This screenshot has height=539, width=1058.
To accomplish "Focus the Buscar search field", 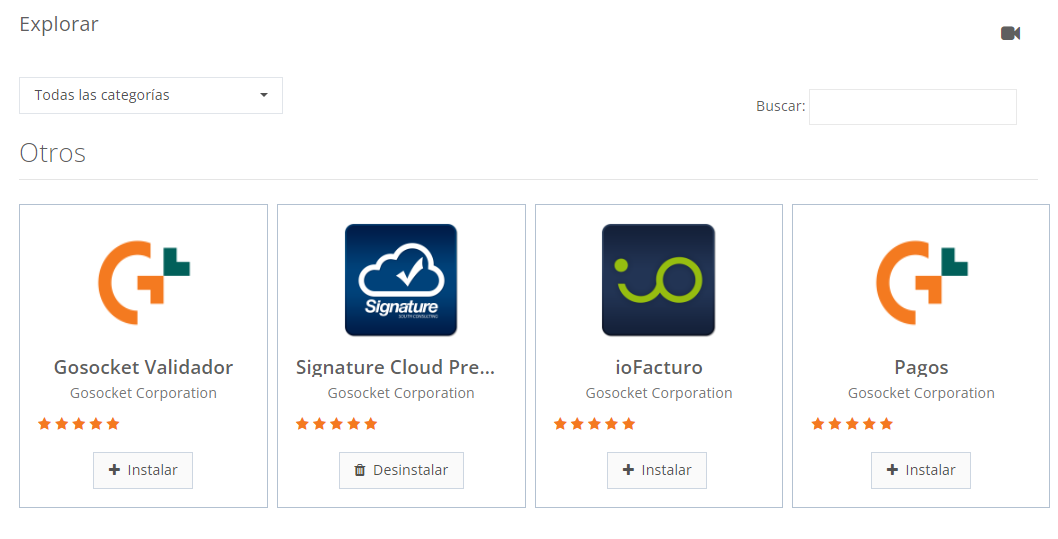I will [912, 107].
